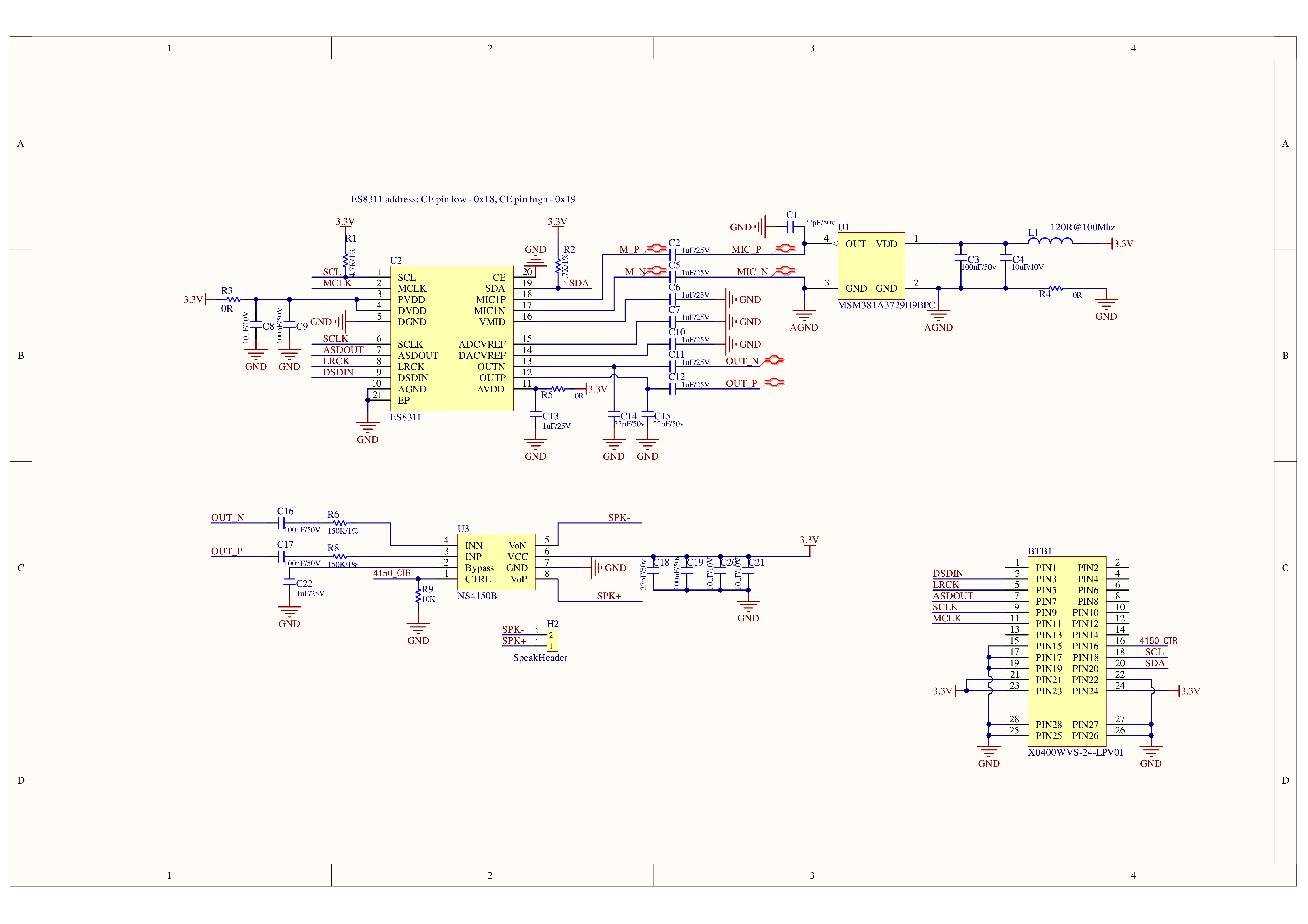The width and height of the screenshot is (1308, 924).
Task: Pick the C18 33pF capacitor symbol
Action: pyautogui.click(x=653, y=571)
